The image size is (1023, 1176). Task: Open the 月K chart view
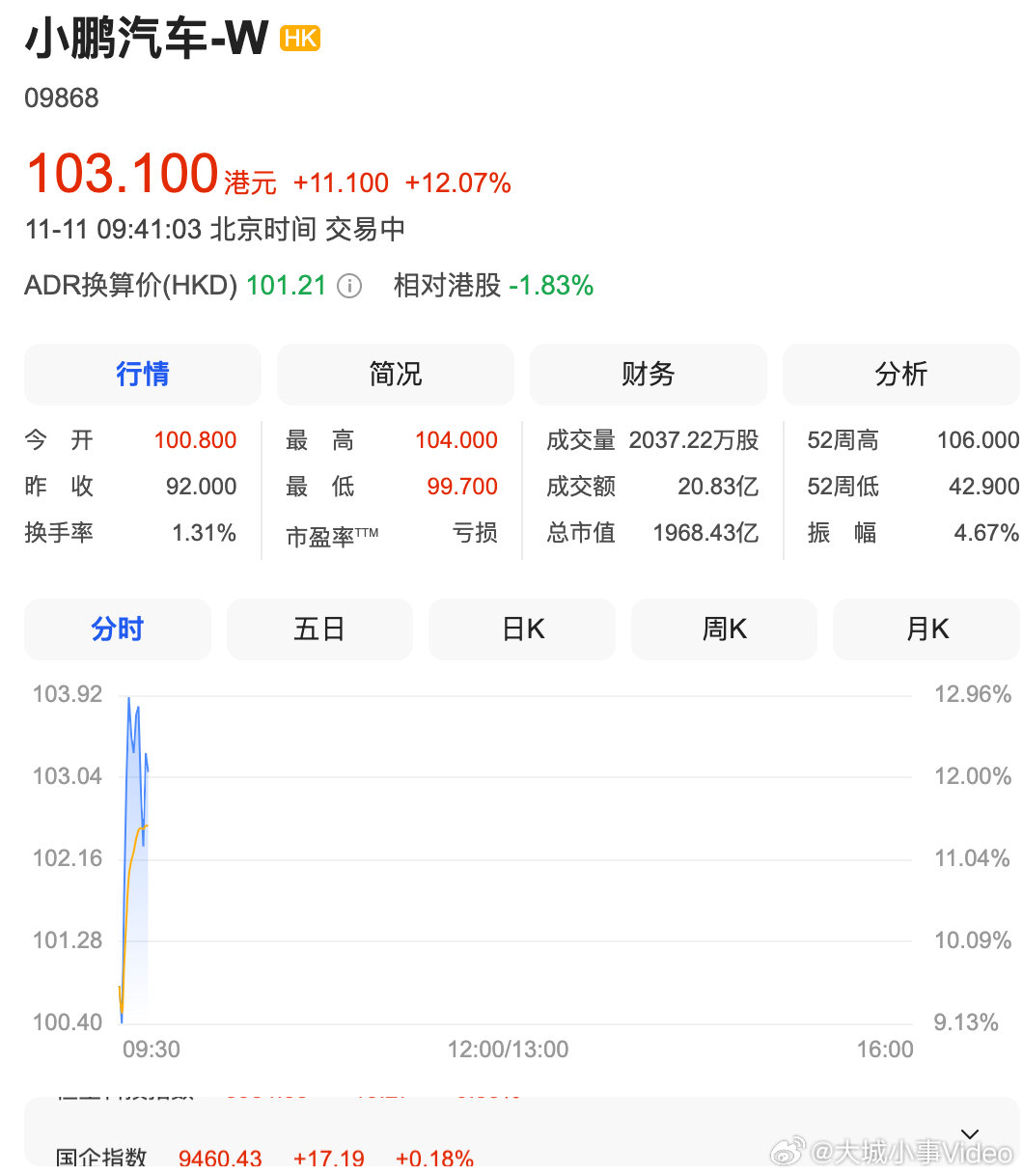pos(925,629)
